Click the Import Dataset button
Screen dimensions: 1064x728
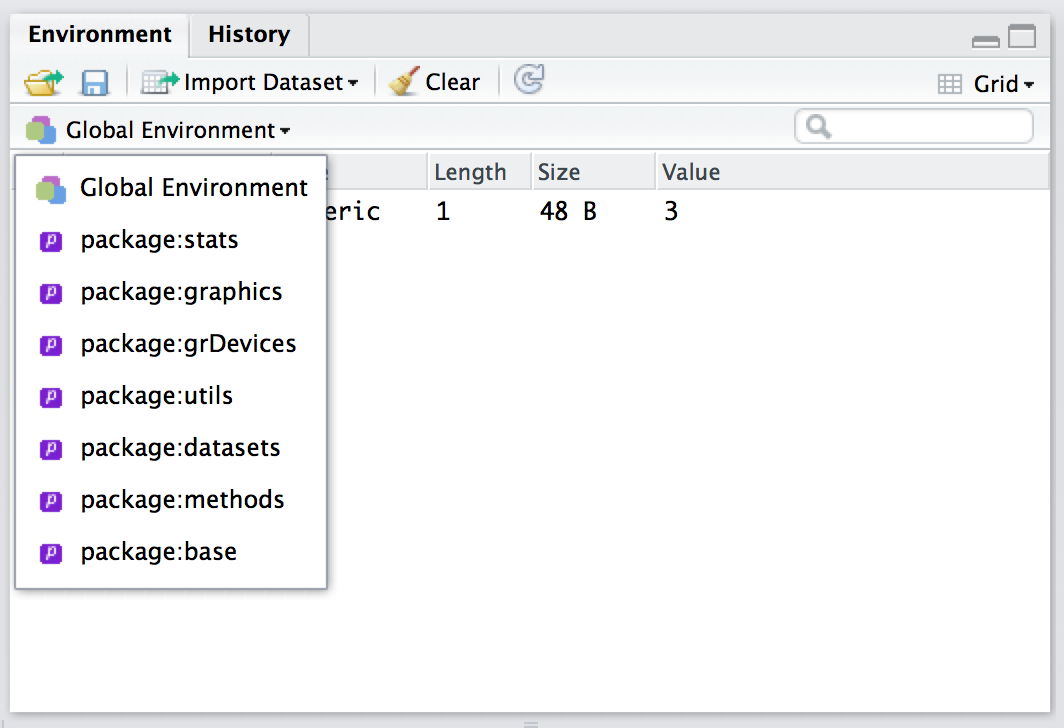[x=250, y=82]
